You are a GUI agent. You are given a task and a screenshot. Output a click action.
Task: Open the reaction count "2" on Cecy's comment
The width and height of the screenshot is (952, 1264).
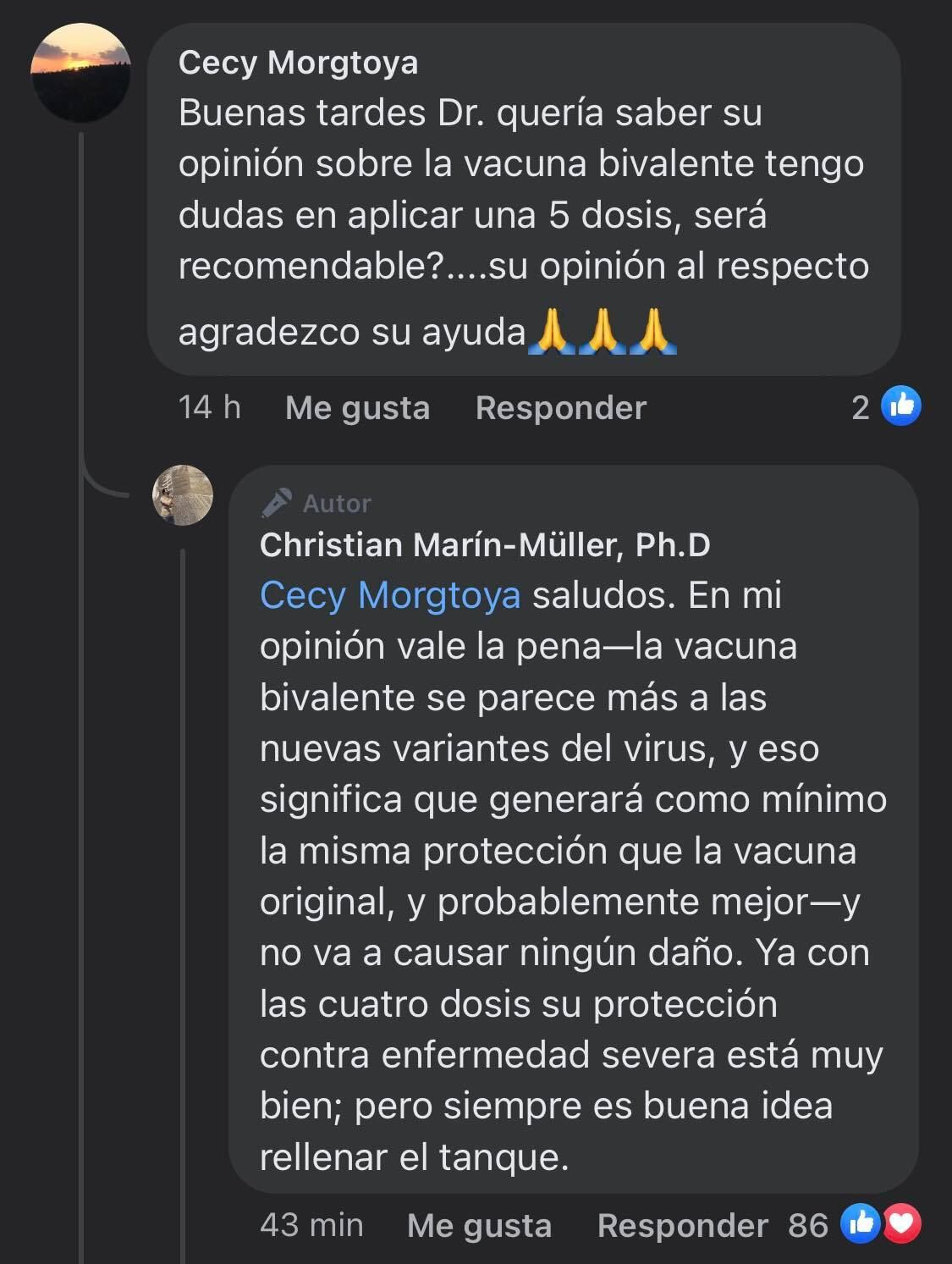[x=861, y=407]
